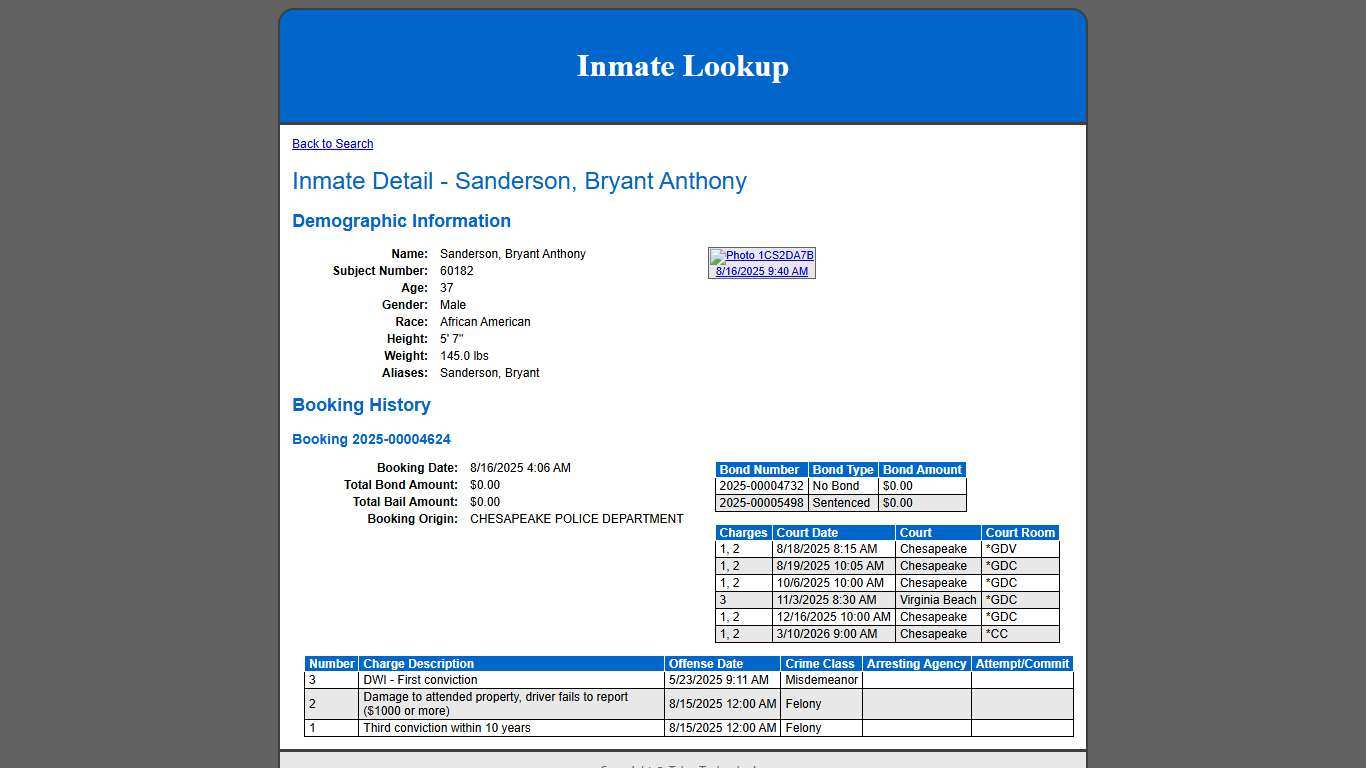Click the Demographic Information section header
The image size is (1366, 768).
coord(401,221)
